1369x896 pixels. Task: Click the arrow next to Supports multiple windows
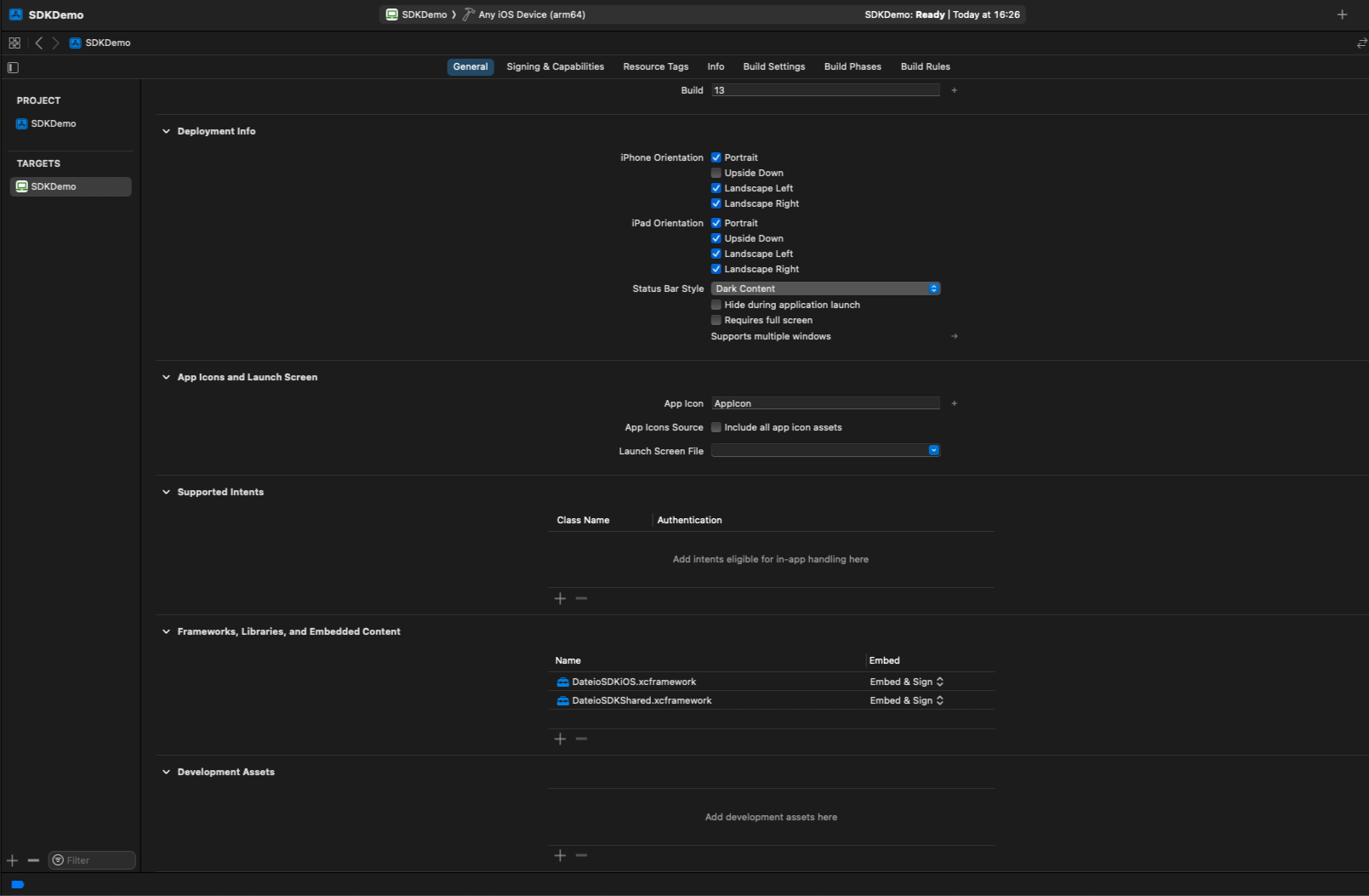pyautogui.click(x=954, y=336)
